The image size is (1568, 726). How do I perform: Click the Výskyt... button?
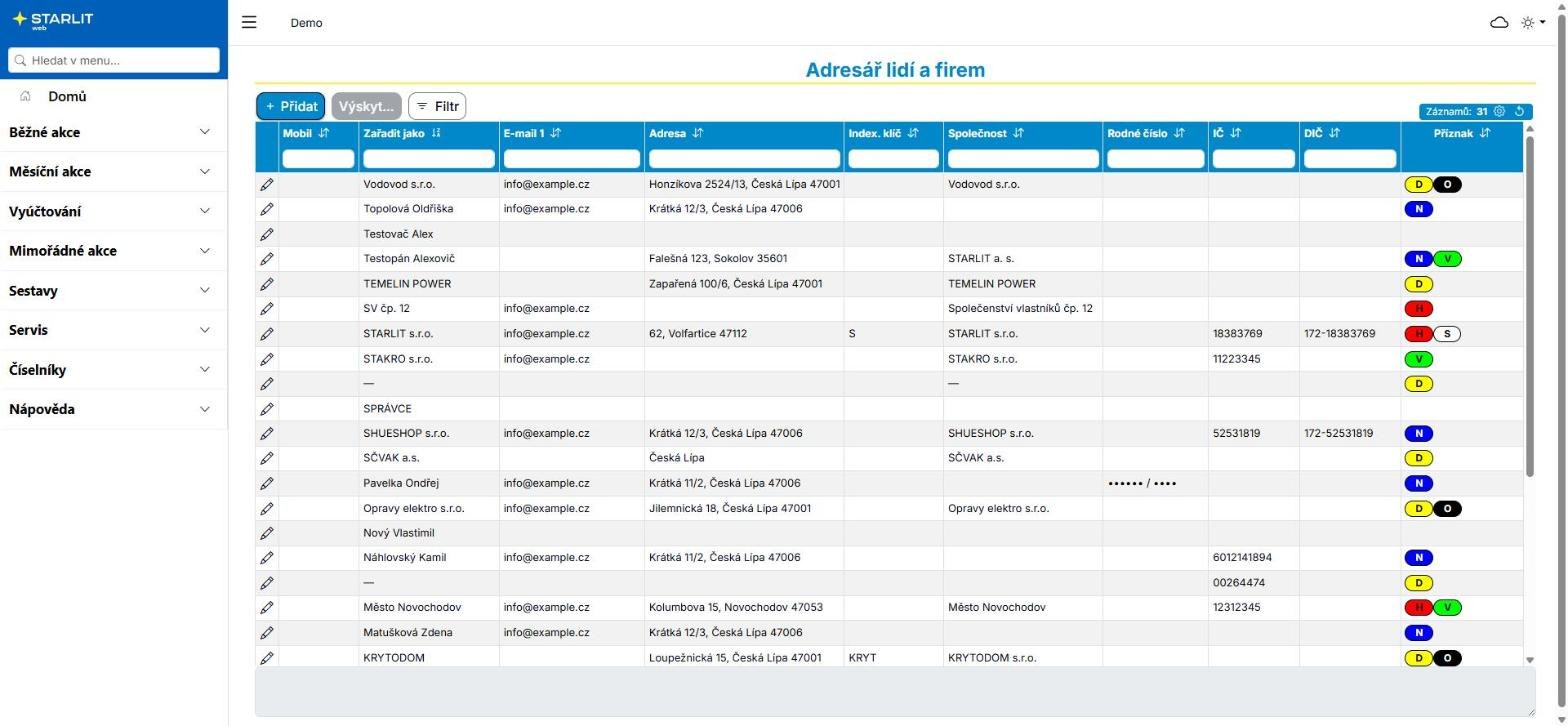tap(367, 106)
